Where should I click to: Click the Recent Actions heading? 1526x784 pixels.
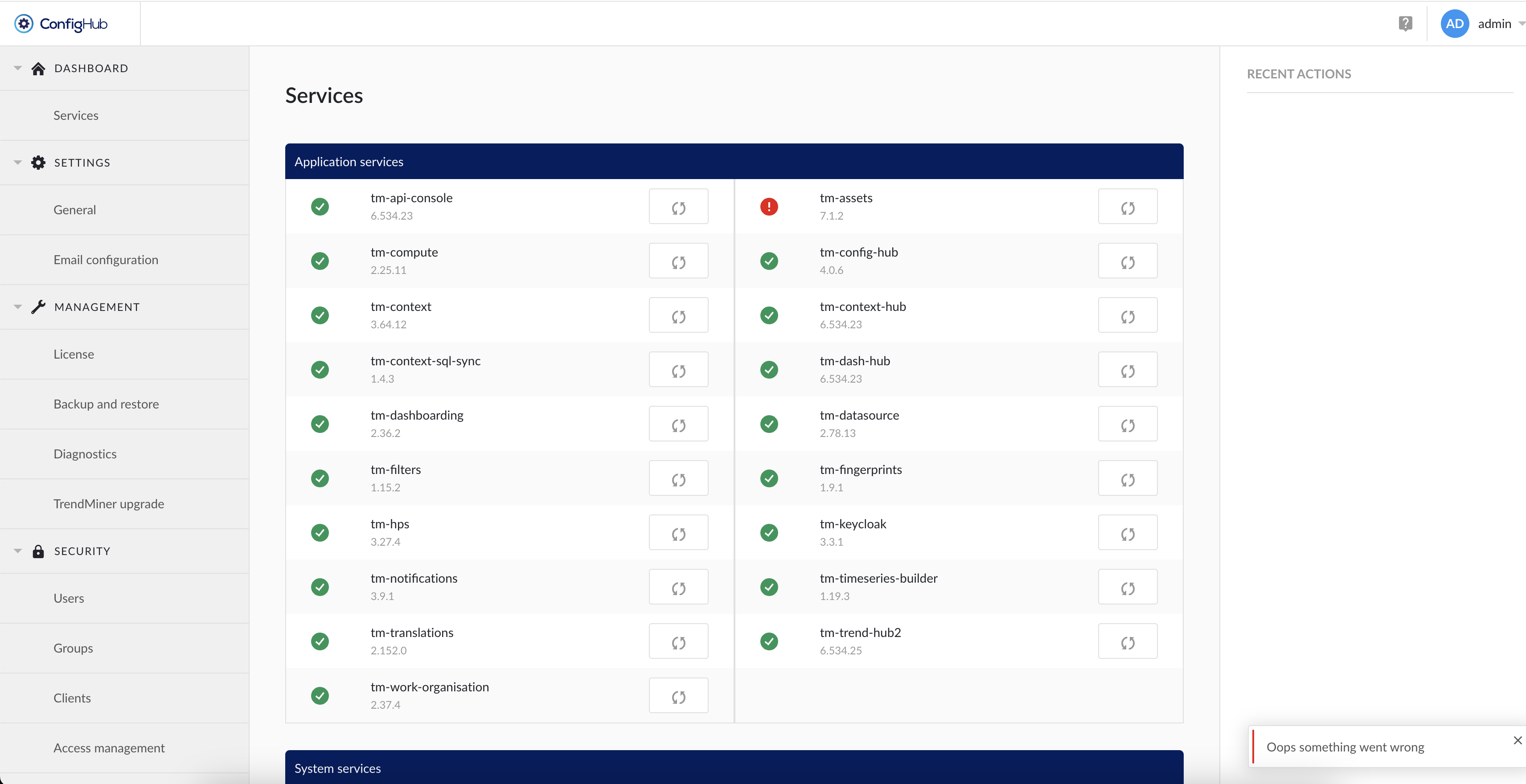click(x=1299, y=74)
